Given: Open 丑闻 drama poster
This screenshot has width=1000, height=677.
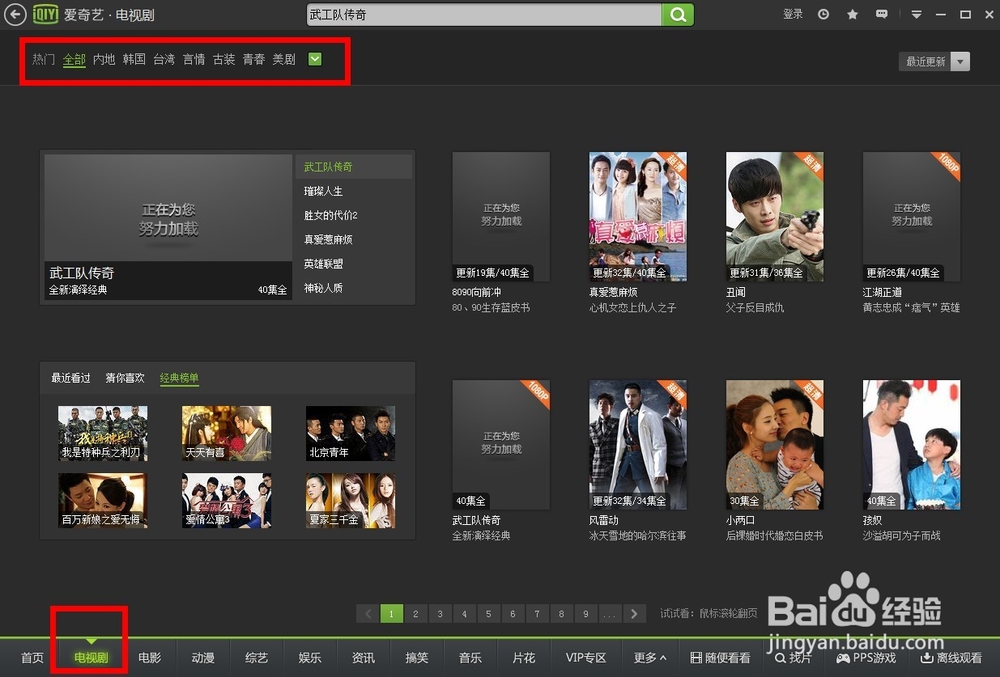Looking at the screenshot, I should (x=774, y=217).
